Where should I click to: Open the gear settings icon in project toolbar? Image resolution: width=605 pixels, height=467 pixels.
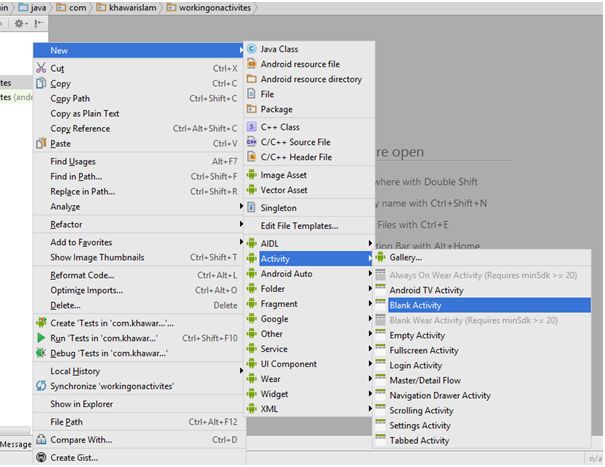click(21, 23)
